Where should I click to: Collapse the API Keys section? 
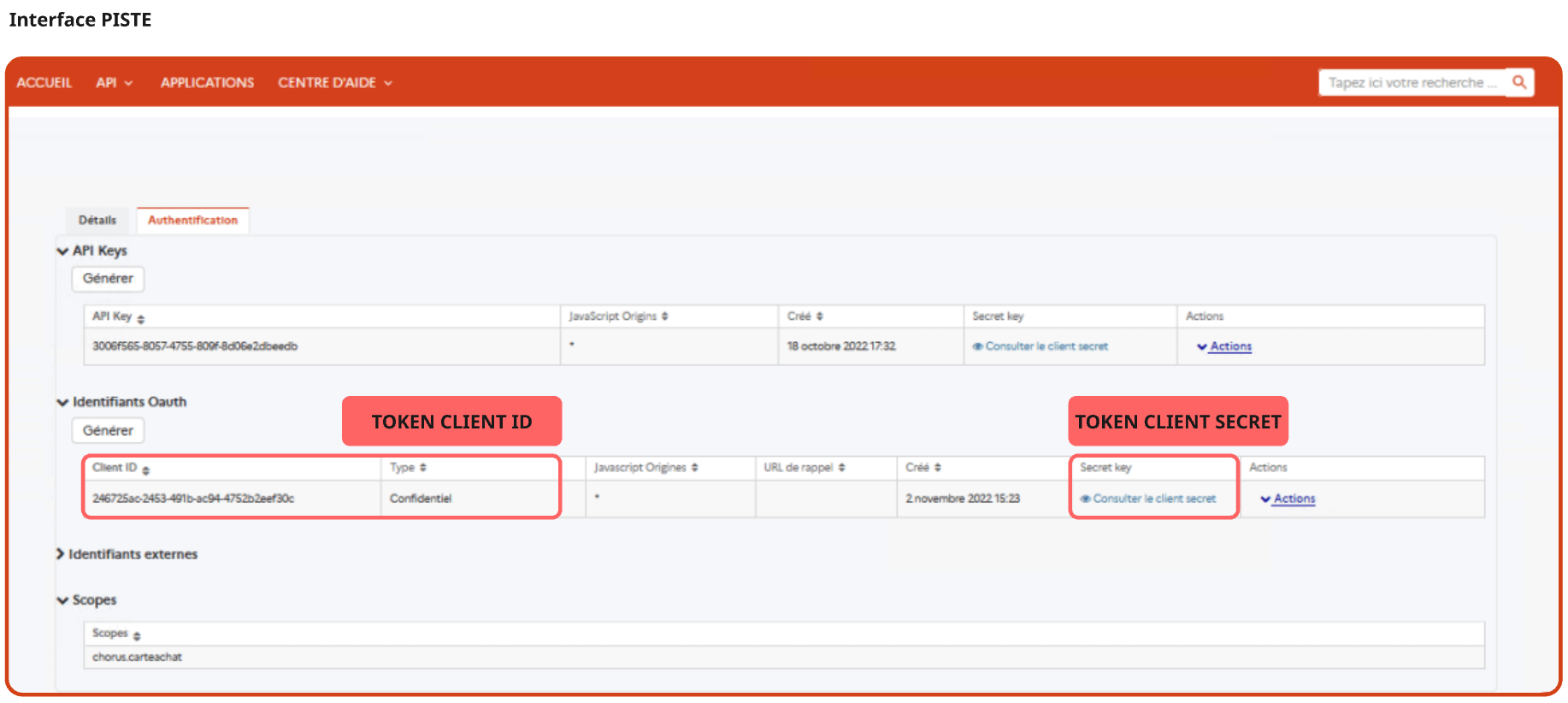[62, 251]
